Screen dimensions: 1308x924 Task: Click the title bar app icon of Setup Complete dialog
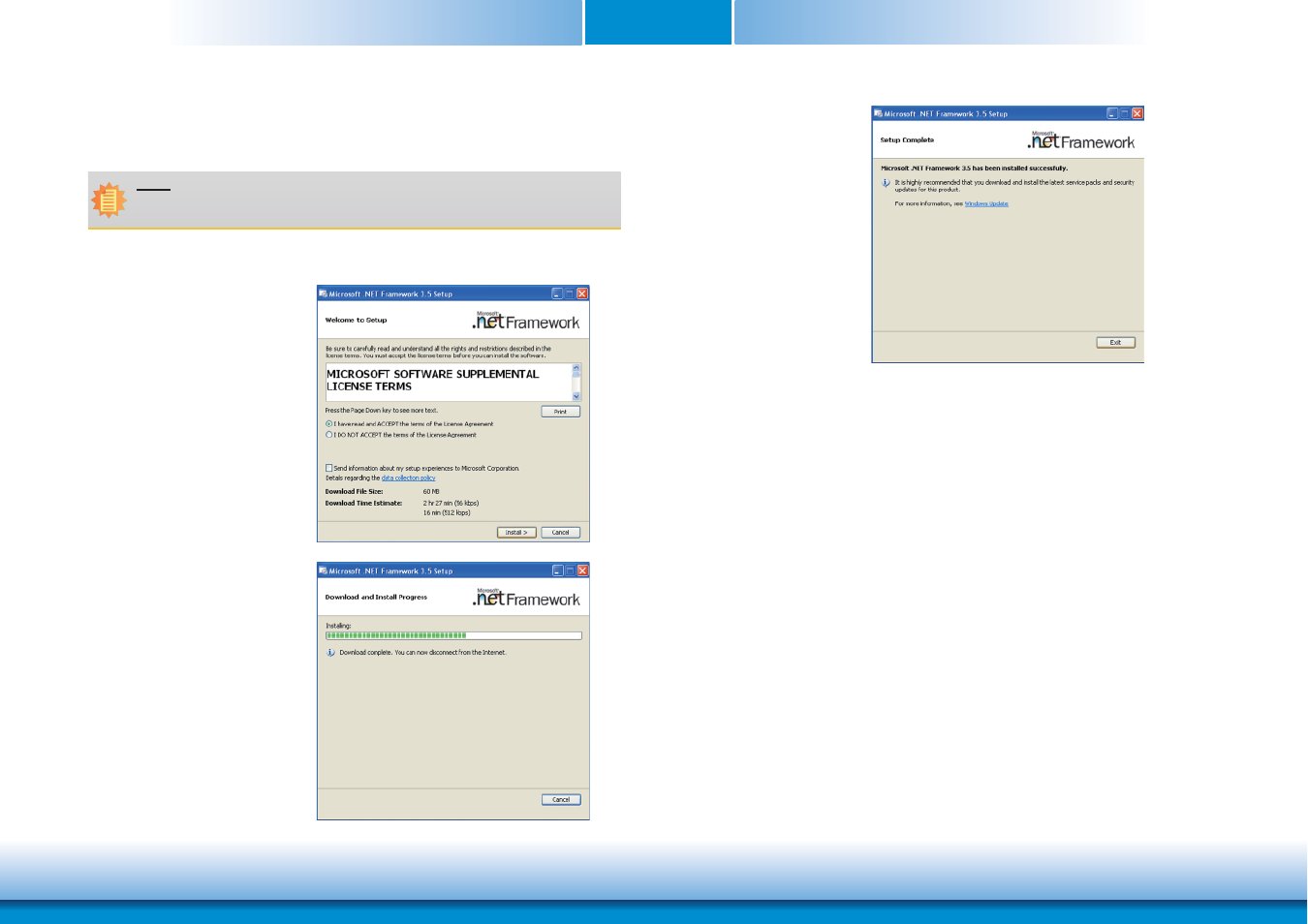point(878,113)
